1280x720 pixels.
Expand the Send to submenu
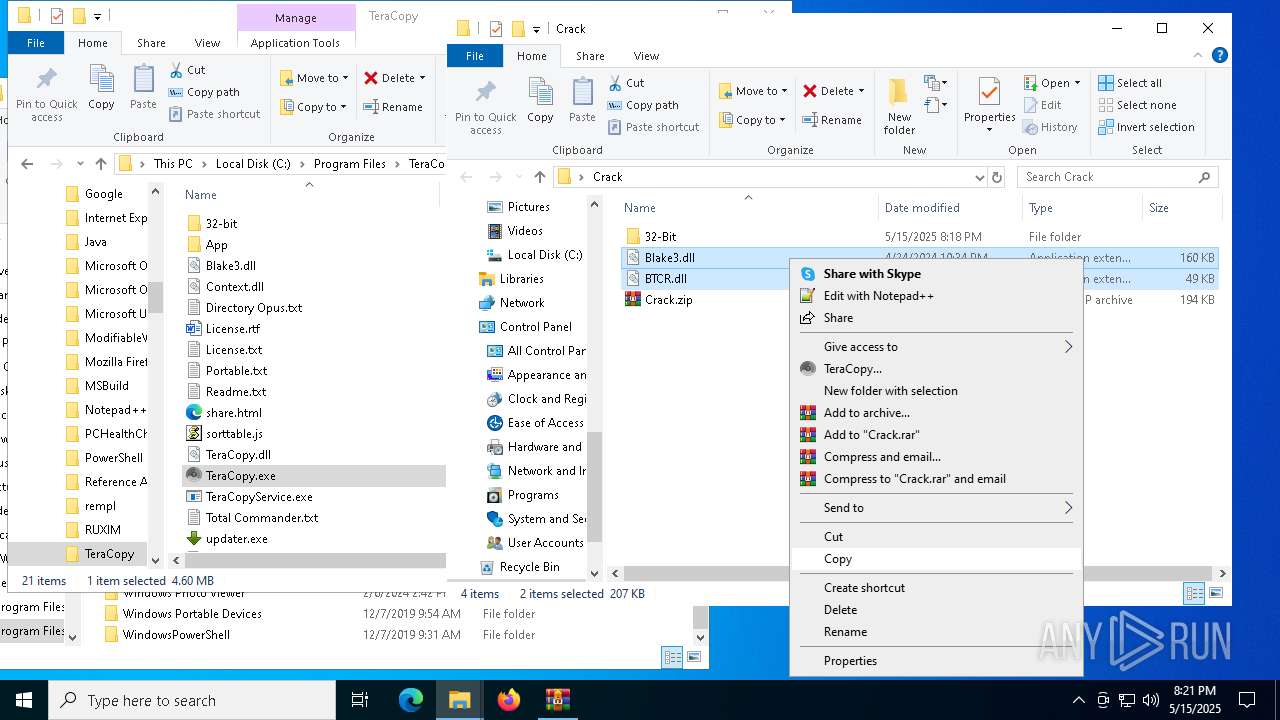936,508
